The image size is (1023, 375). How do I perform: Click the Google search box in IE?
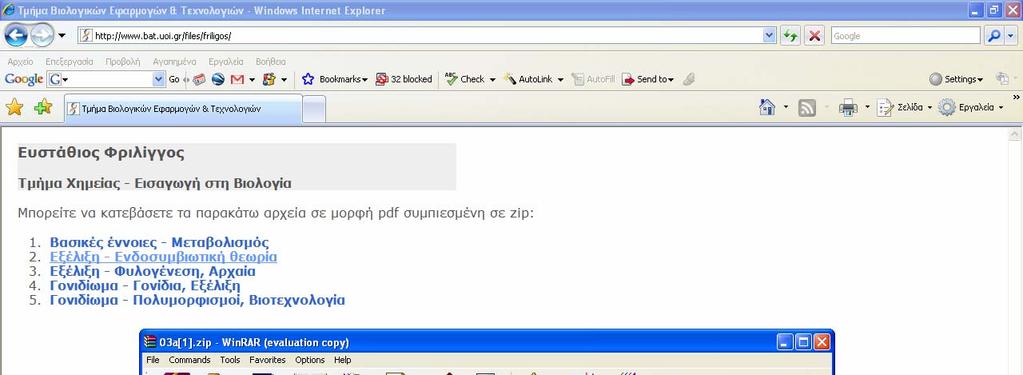pos(906,36)
